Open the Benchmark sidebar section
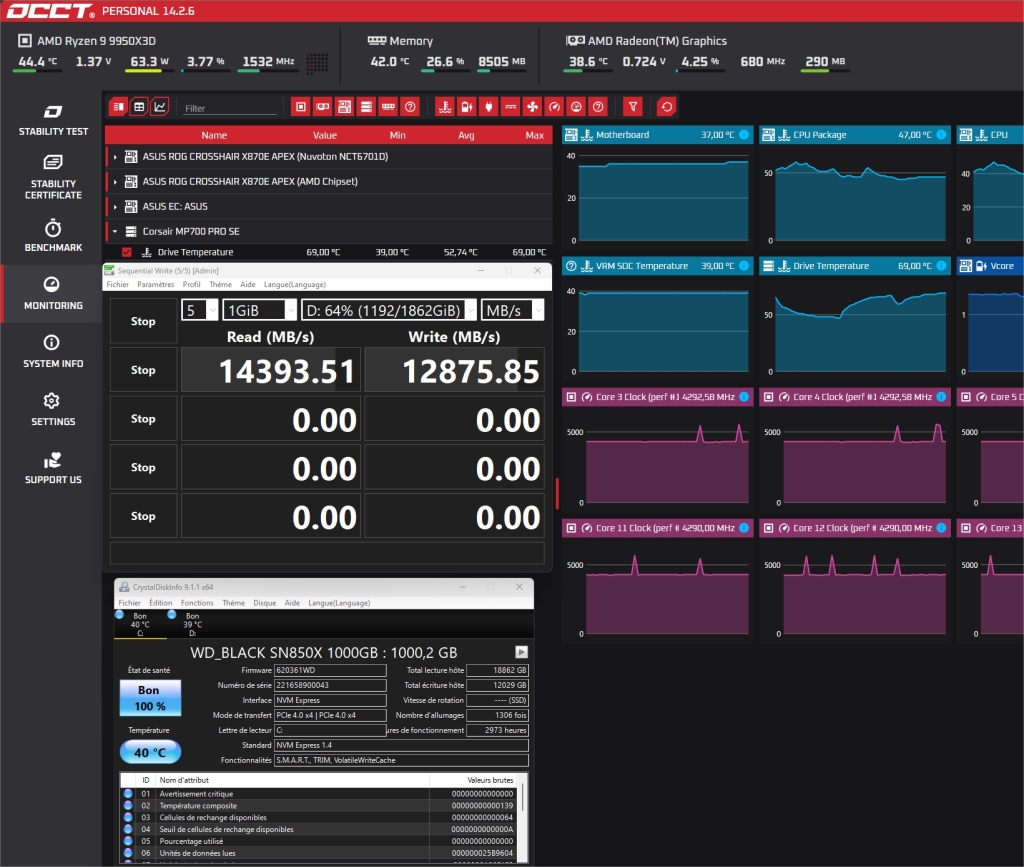The width and height of the screenshot is (1024, 867). coord(53,236)
